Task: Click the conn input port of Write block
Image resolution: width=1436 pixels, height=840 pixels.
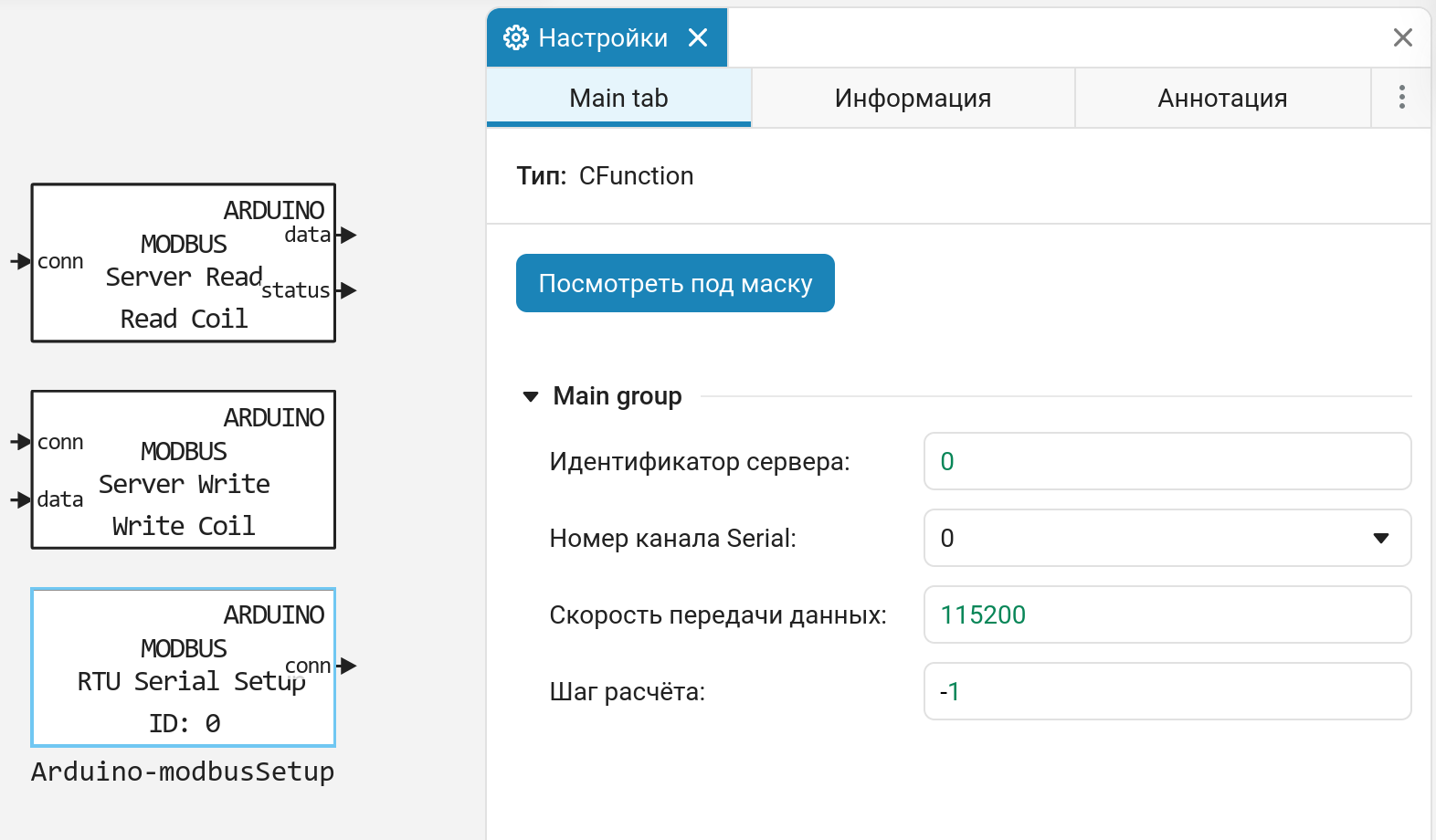Action: pos(21,442)
